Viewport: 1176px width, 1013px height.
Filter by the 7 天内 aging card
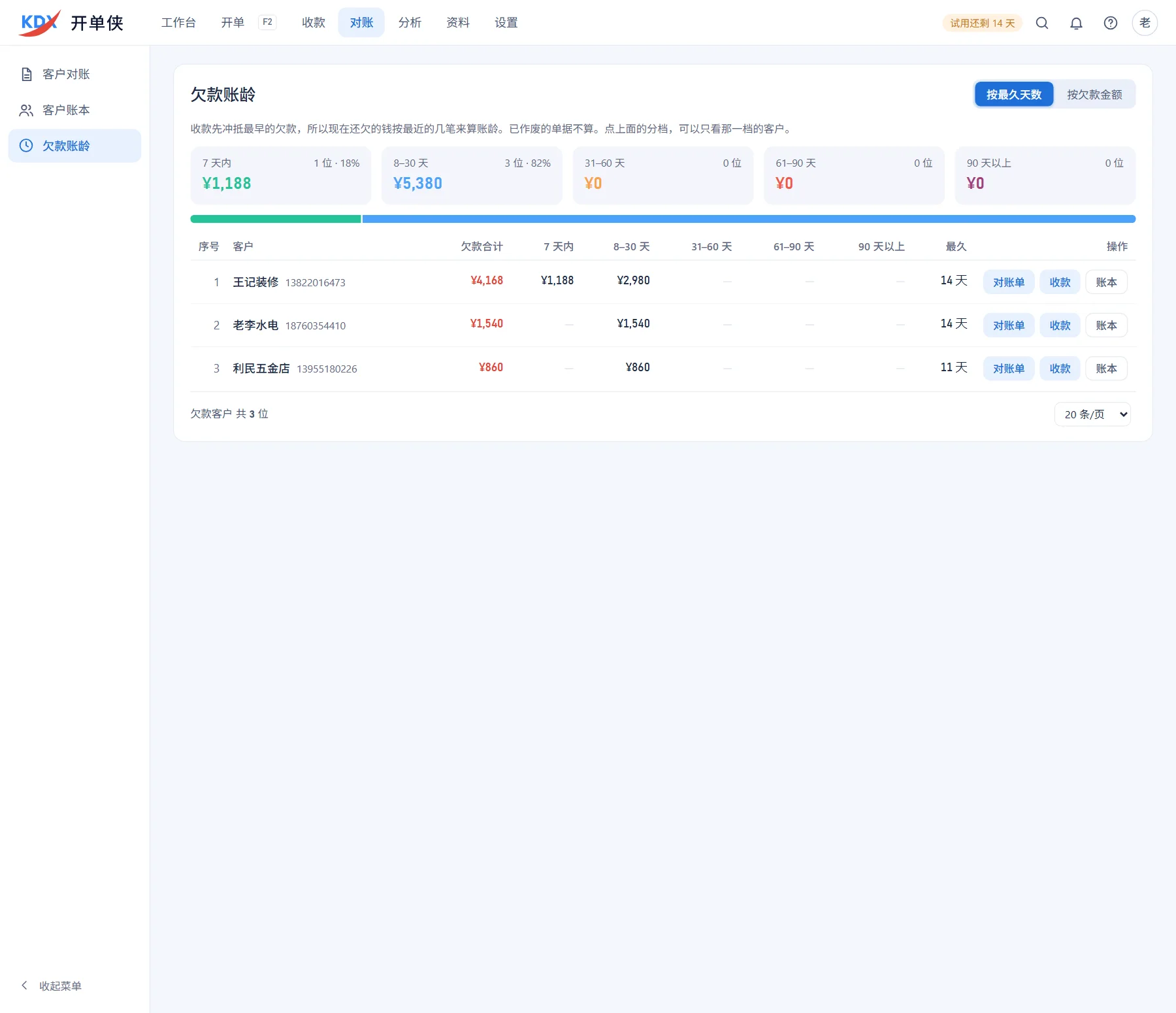(281, 175)
